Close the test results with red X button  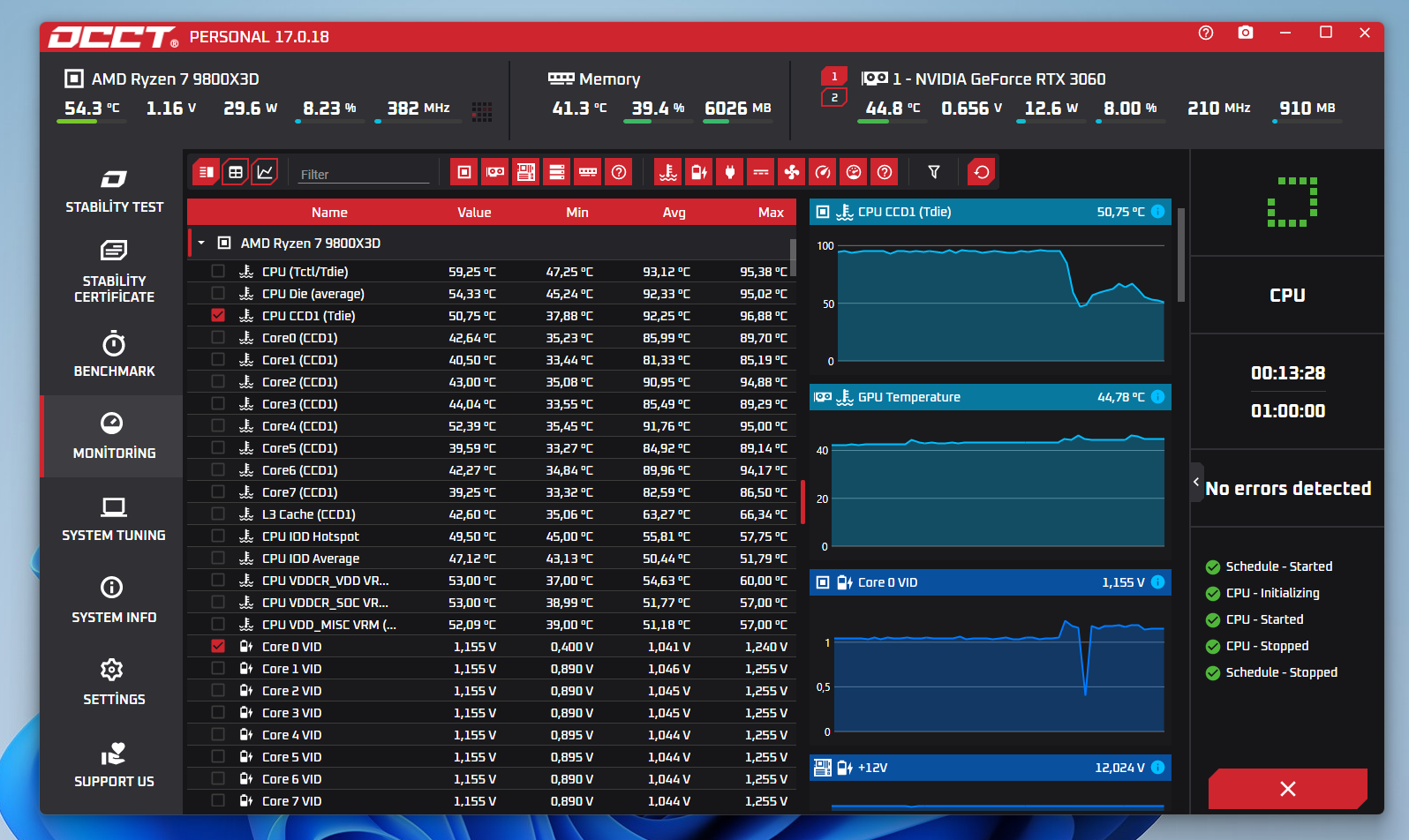pos(1288,789)
